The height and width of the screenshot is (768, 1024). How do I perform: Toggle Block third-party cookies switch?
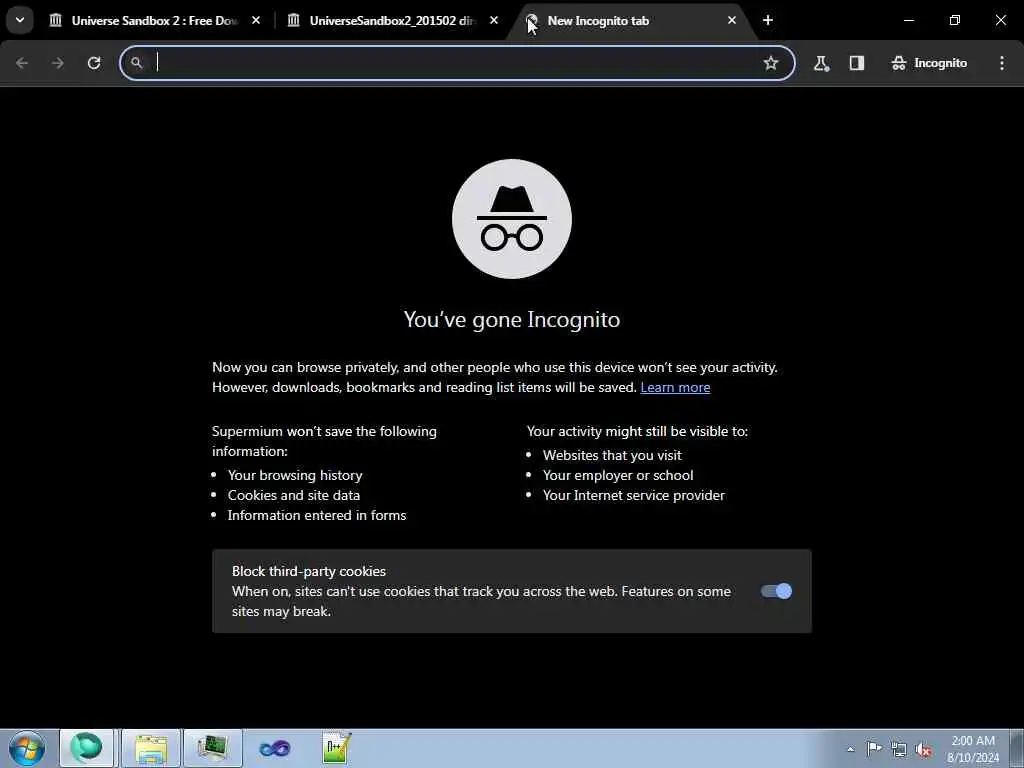pos(776,591)
